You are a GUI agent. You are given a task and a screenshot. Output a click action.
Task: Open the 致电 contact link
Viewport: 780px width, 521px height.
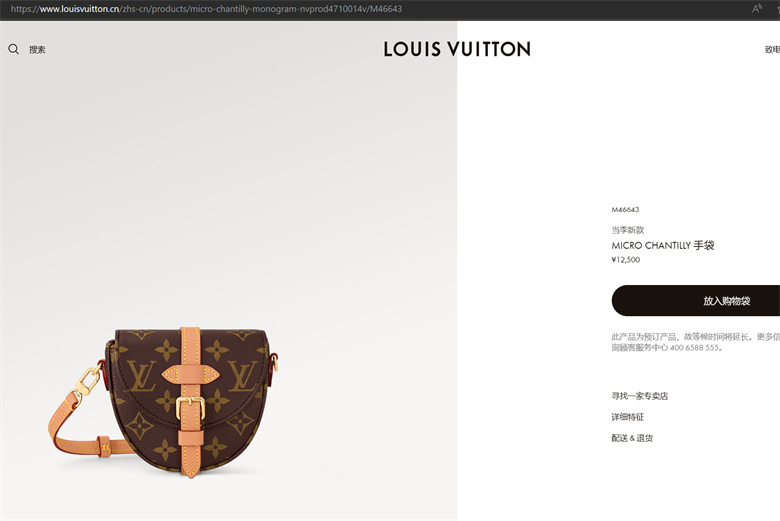point(772,49)
